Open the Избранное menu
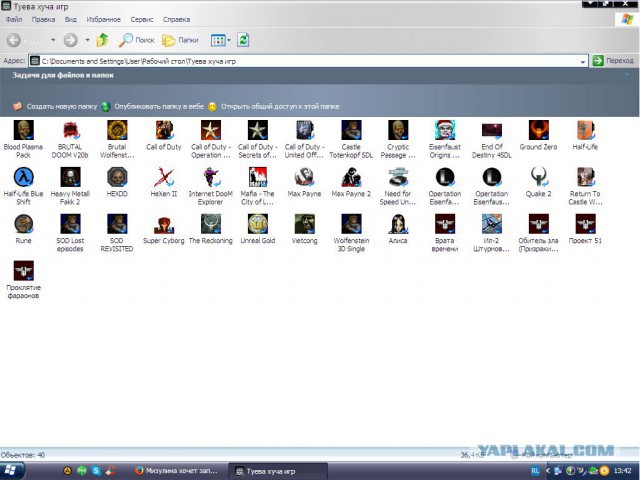The image size is (640, 480). [104, 19]
